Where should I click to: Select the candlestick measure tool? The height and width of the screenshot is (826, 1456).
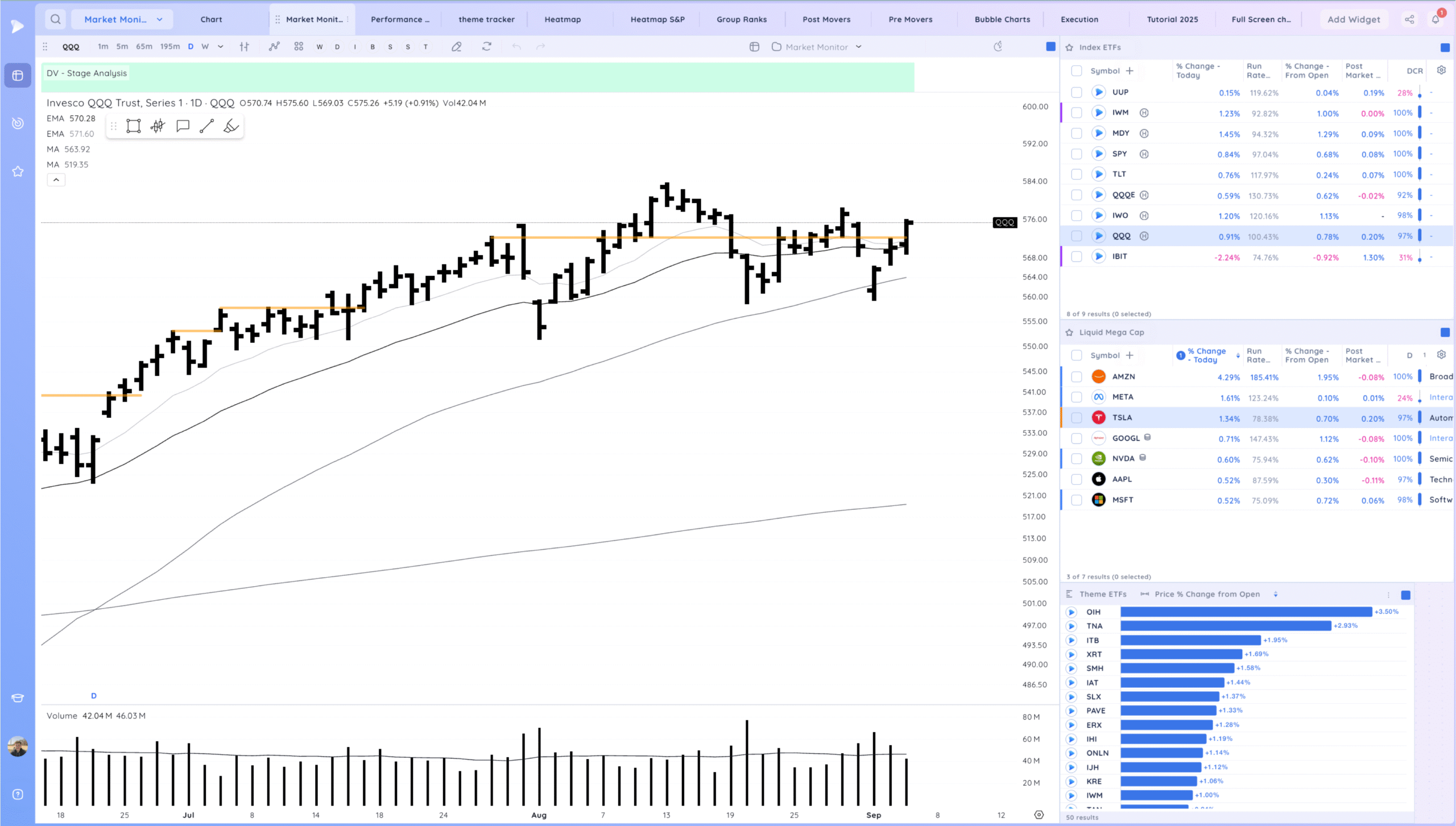pyautogui.click(x=158, y=126)
